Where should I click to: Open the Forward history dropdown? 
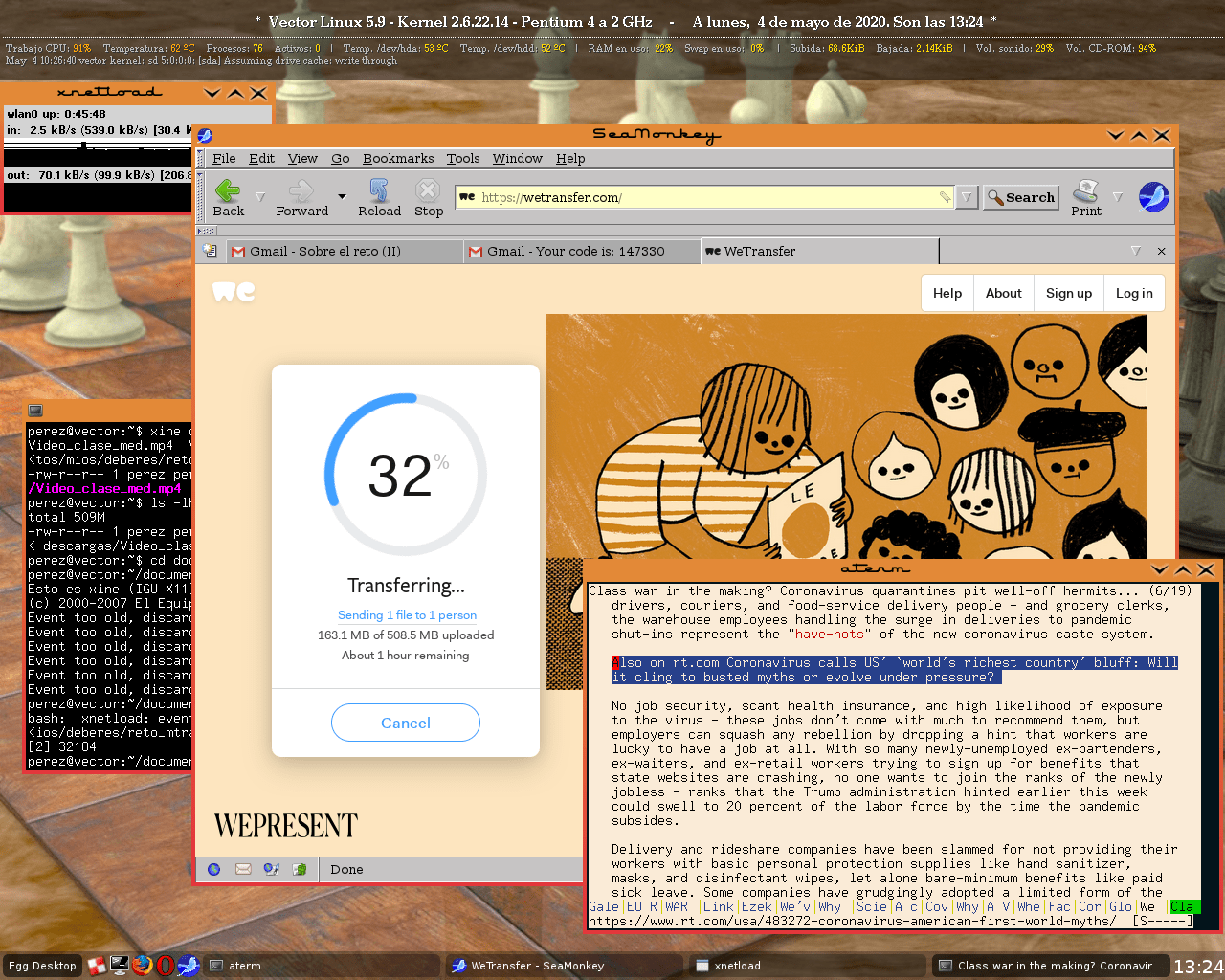[342, 197]
